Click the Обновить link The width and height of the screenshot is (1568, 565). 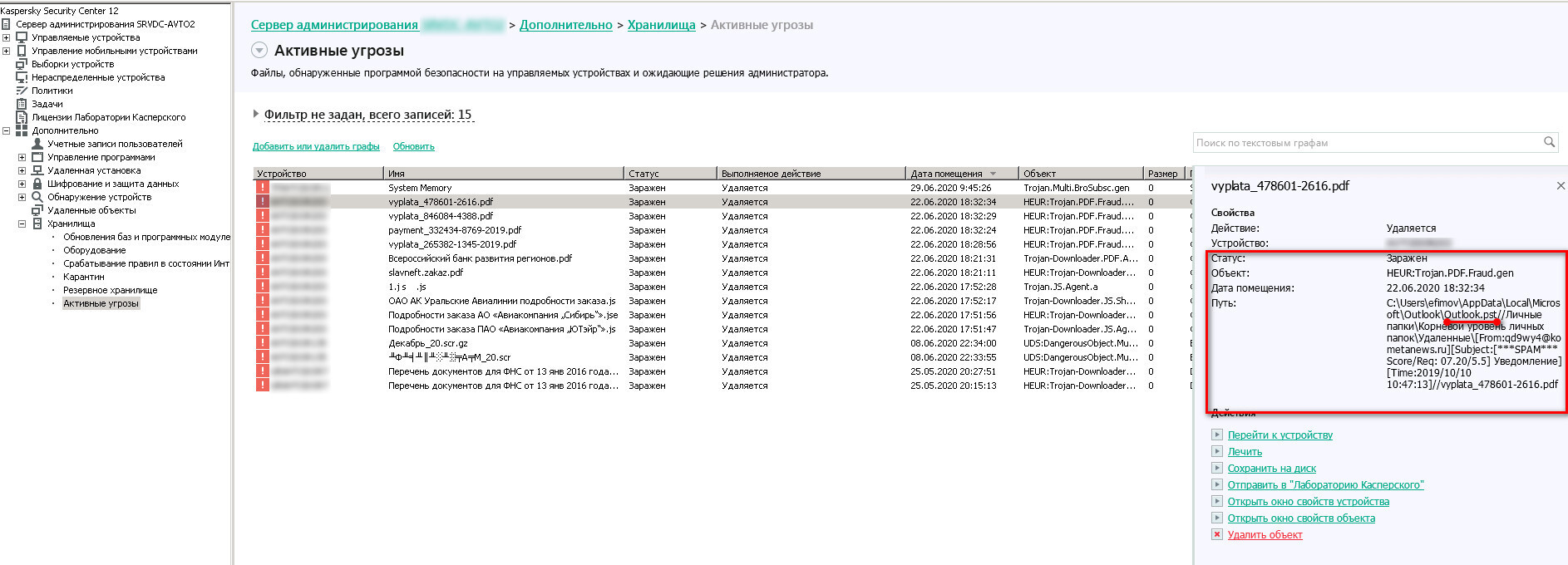414,146
